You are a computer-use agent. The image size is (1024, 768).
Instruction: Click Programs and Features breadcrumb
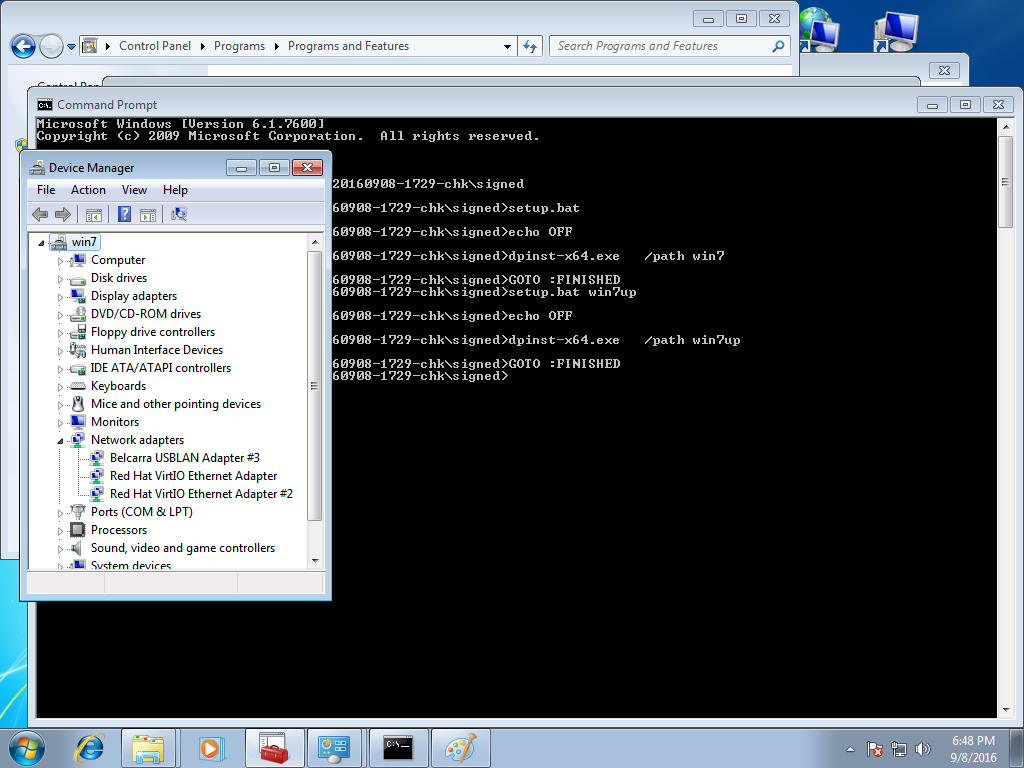tap(348, 46)
